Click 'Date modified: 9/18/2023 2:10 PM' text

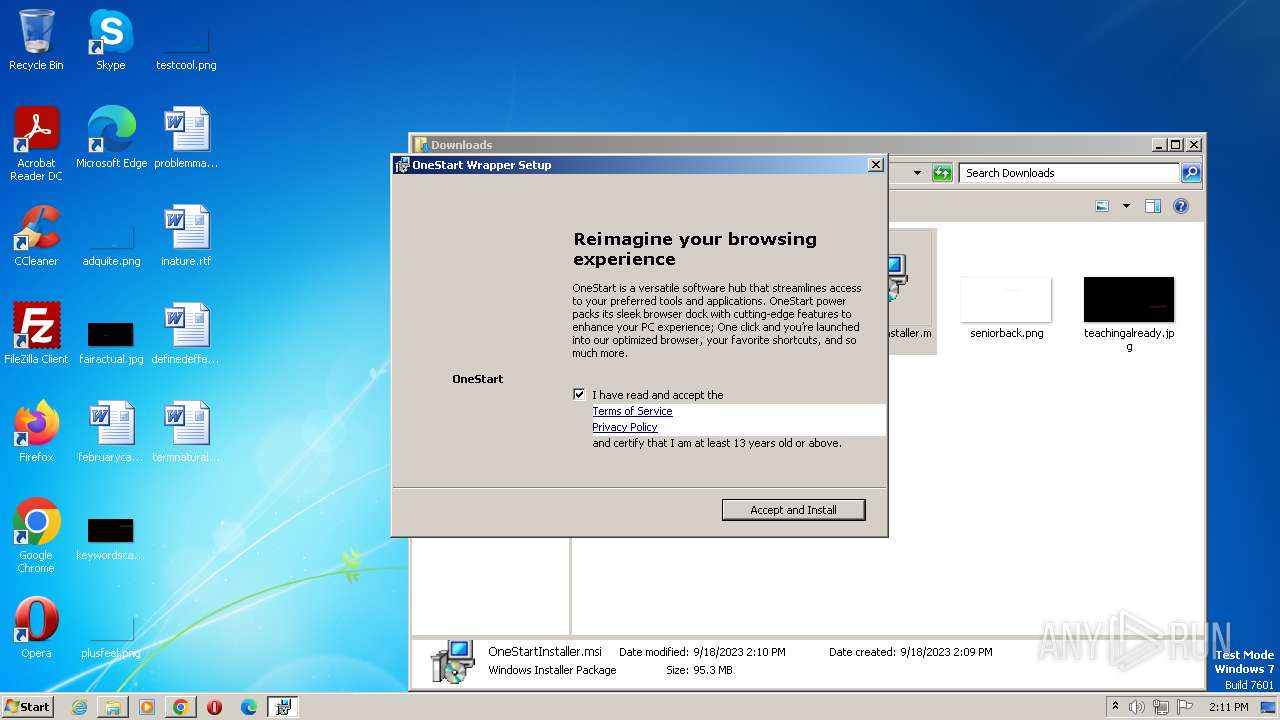702,652
